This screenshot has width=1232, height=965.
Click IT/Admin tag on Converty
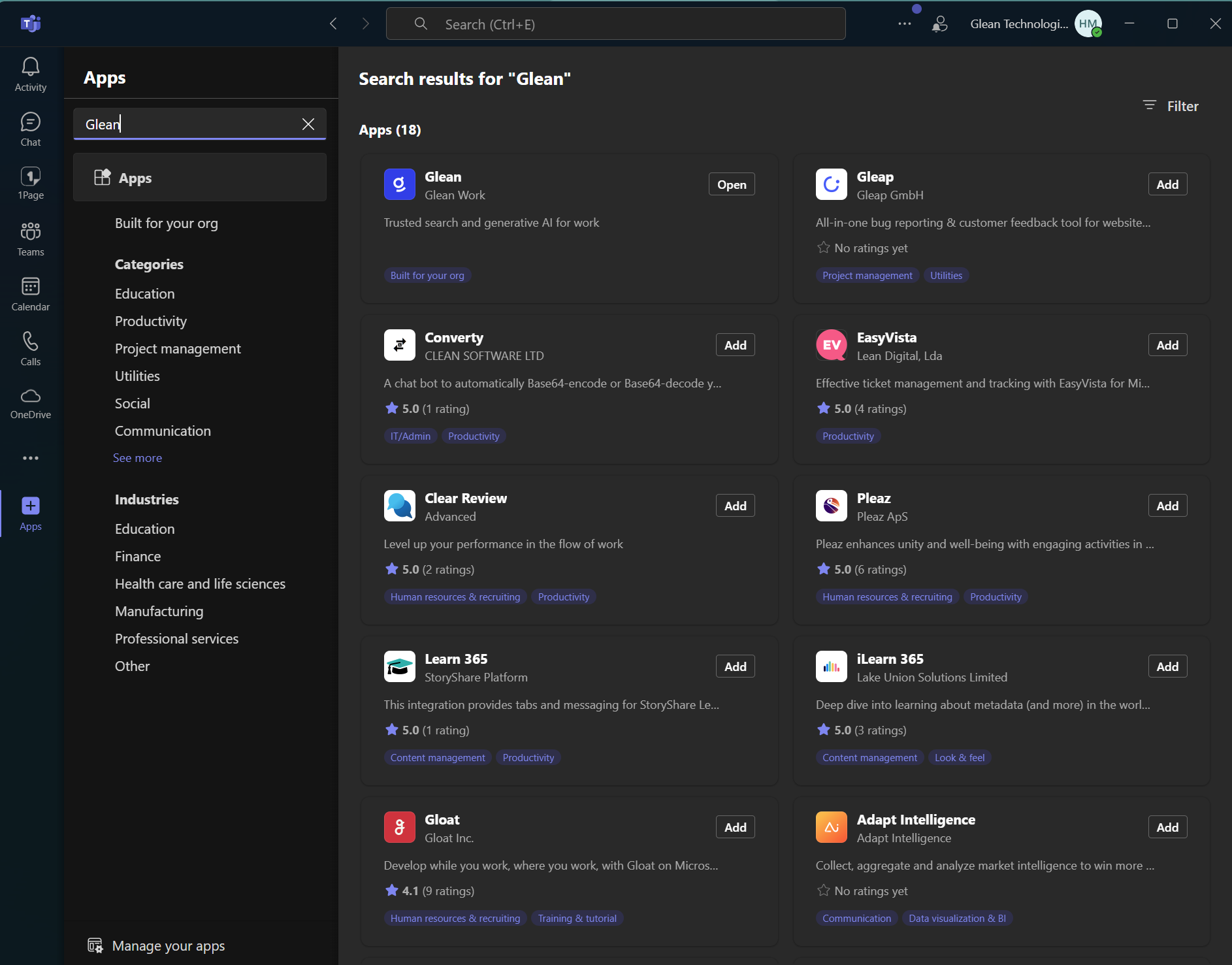point(410,436)
